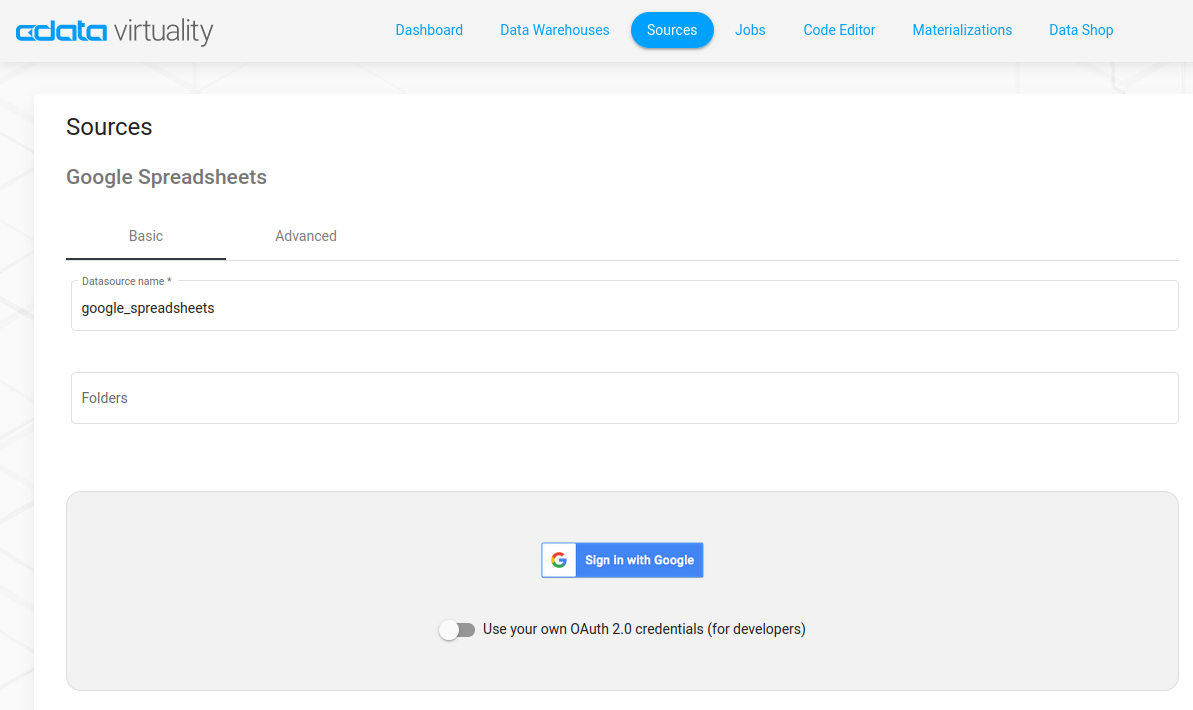This screenshot has width=1193, height=710.
Task: Switch to the Basic tab
Action: coord(146,236)
